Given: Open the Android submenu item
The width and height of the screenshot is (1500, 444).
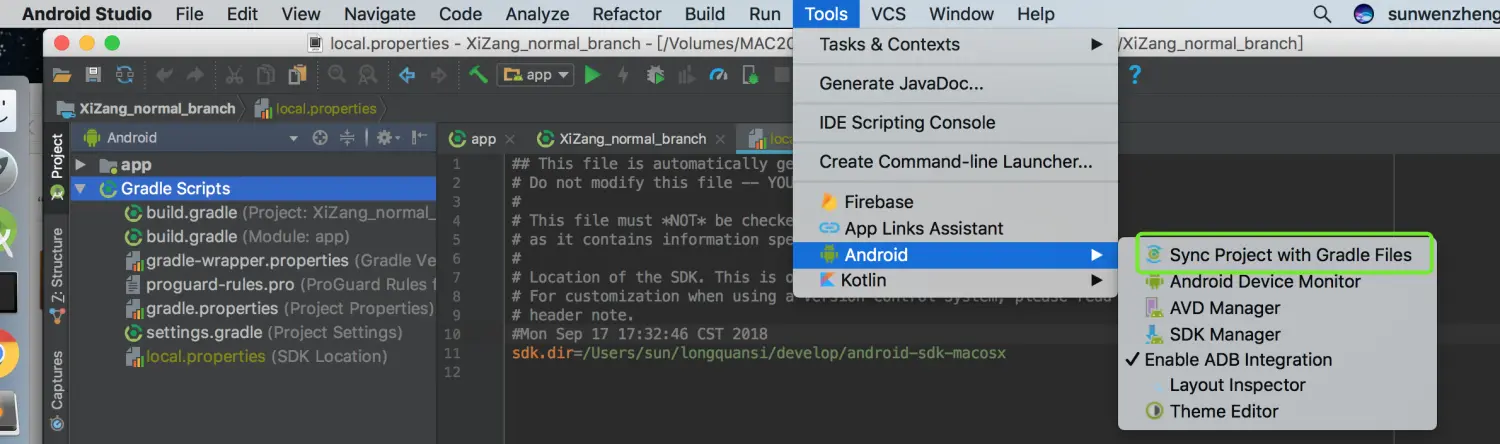Looking at the screenshot, I should pos(955,255).
